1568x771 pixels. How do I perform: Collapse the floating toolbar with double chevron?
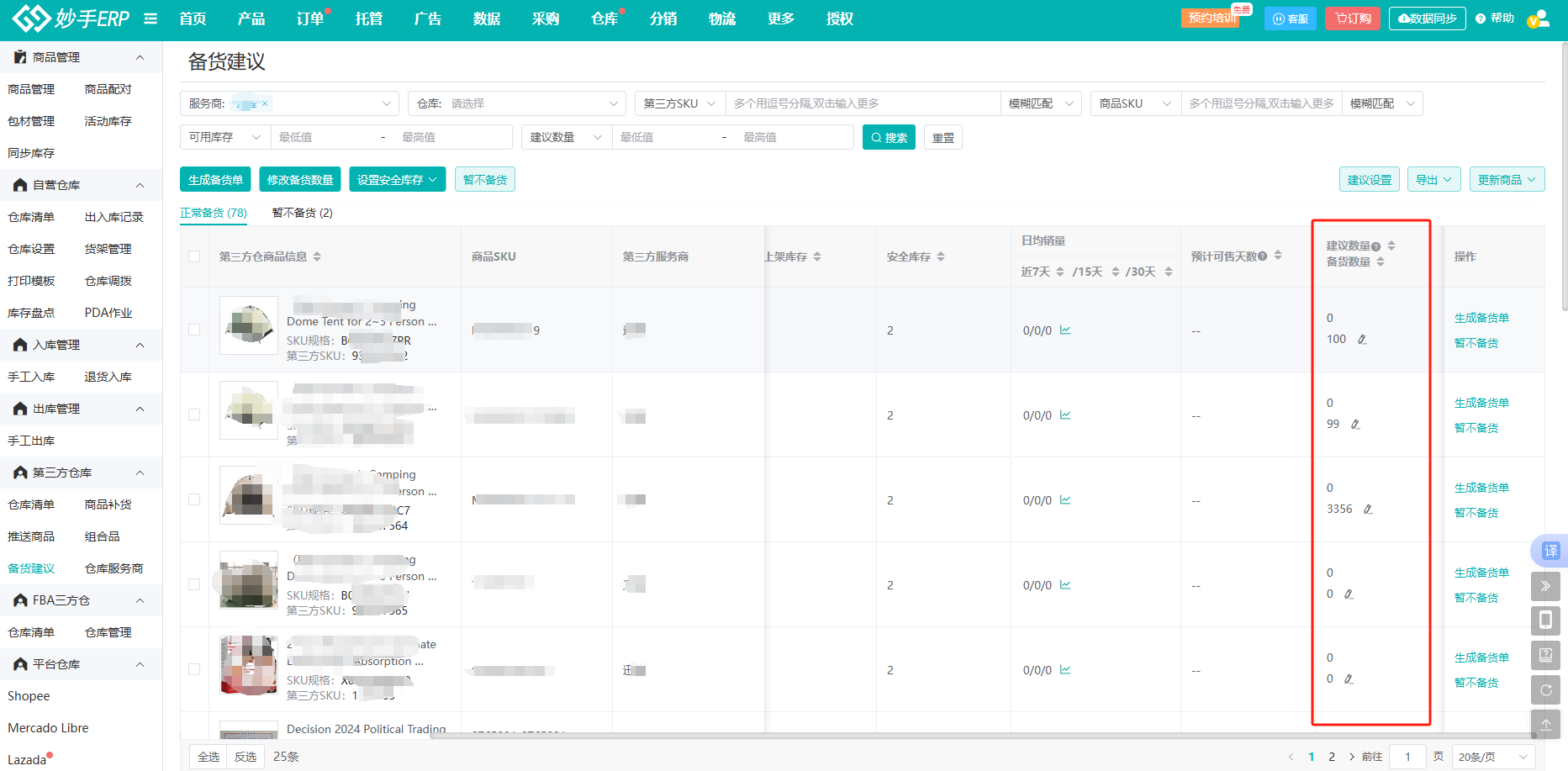pos(1545,586)
